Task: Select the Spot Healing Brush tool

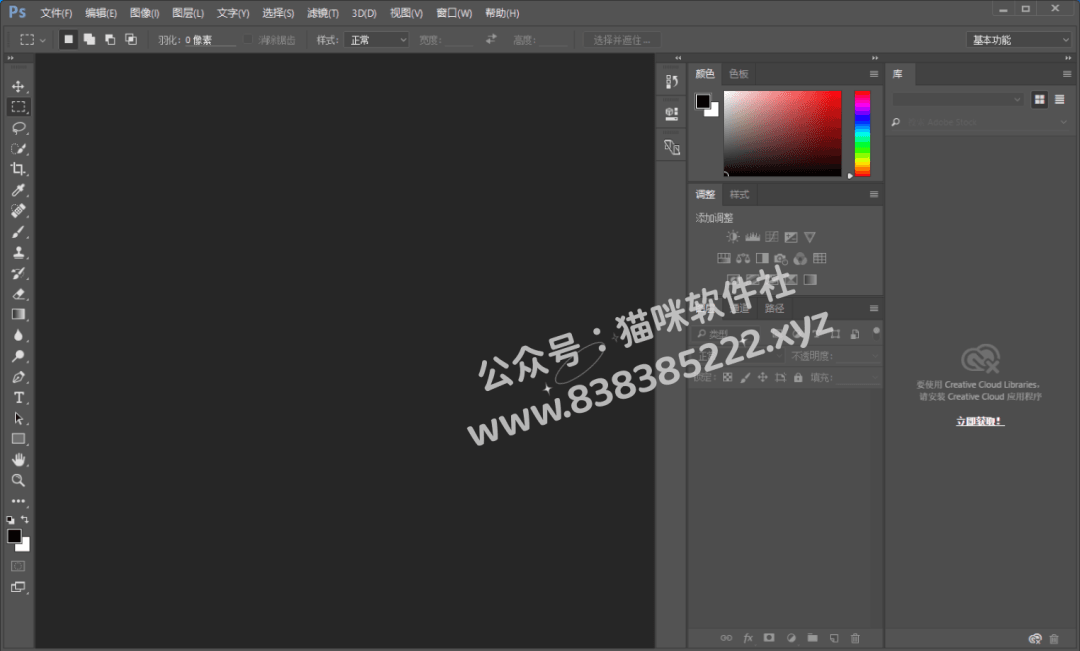Action: 18,211
